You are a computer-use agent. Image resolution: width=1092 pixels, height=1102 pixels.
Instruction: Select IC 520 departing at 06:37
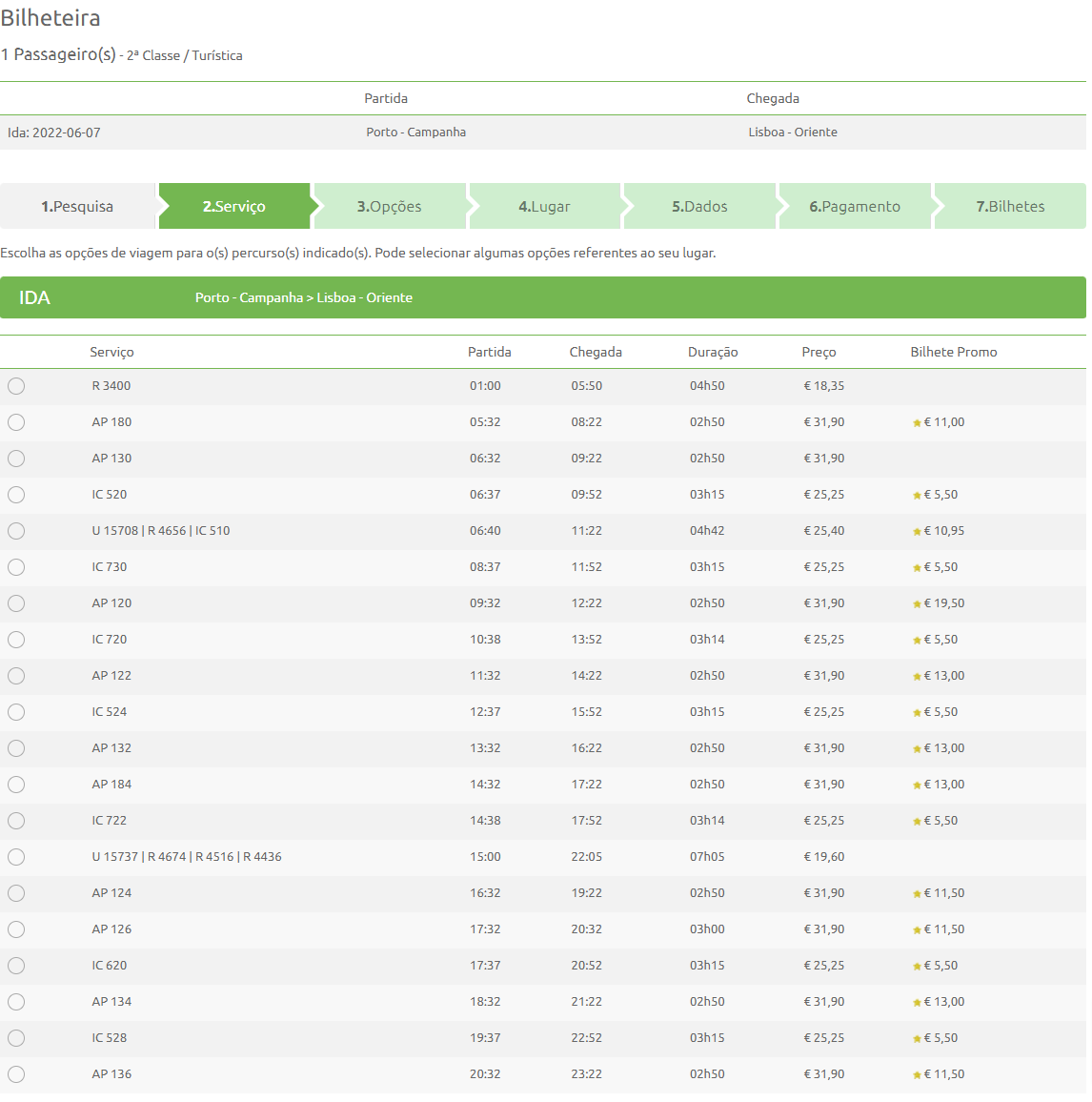click(x=16, y=495)
